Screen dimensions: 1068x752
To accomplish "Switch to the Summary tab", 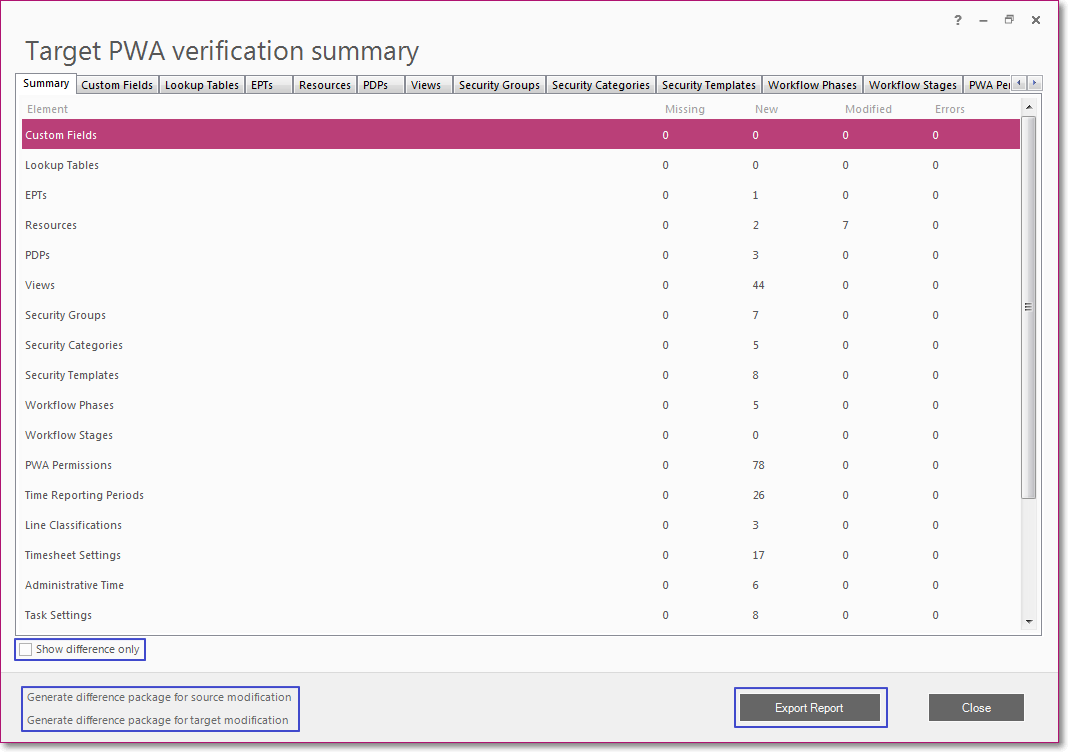I will (x=46, y=83).
